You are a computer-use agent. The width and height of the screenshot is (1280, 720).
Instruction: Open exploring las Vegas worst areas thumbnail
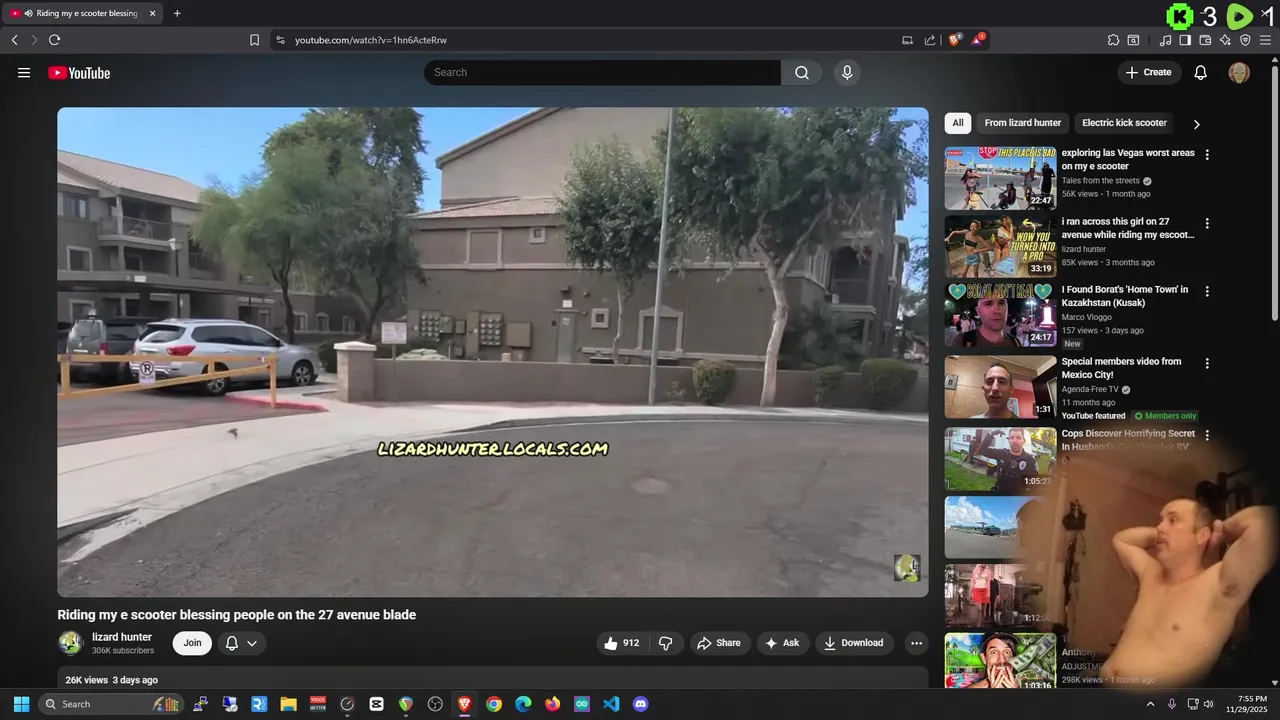(x=1000, y=178)
